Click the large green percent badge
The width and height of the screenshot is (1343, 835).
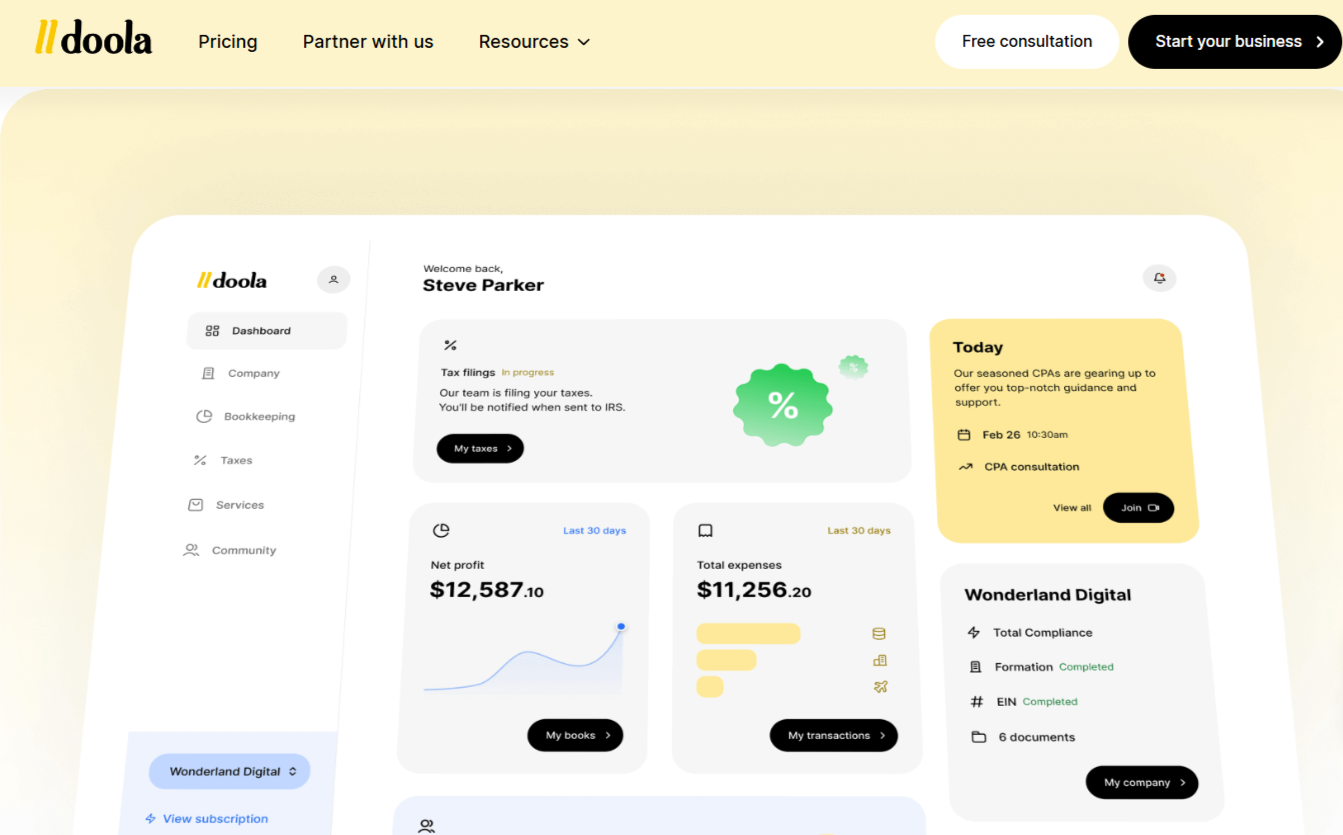783,405
